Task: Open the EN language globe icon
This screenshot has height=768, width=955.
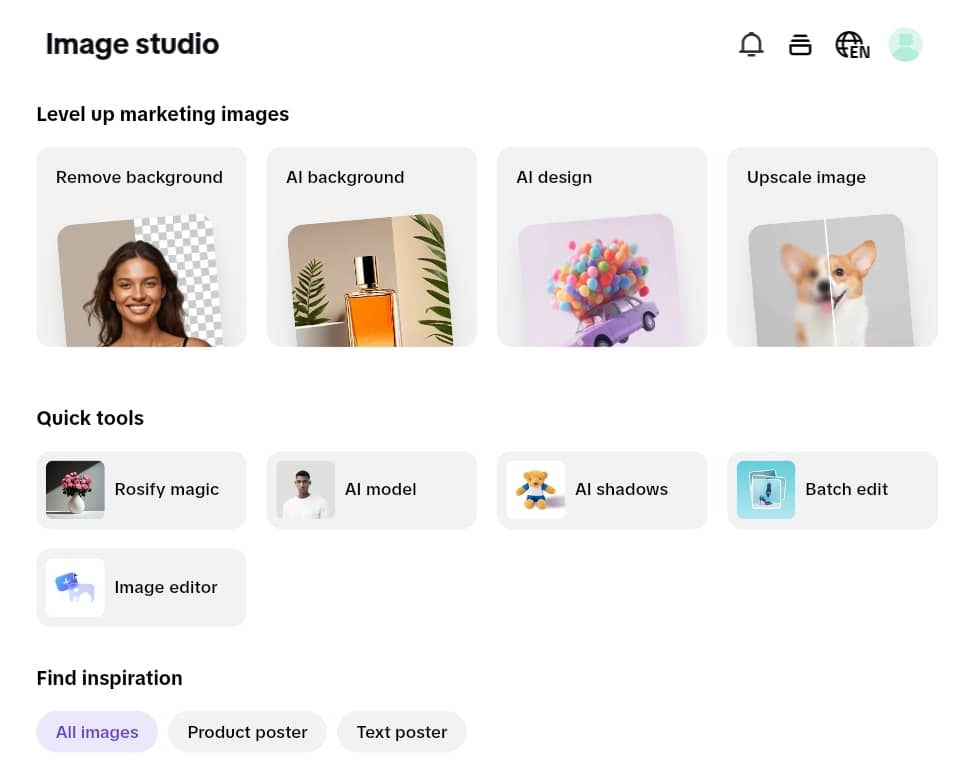Action: (852, 45)
